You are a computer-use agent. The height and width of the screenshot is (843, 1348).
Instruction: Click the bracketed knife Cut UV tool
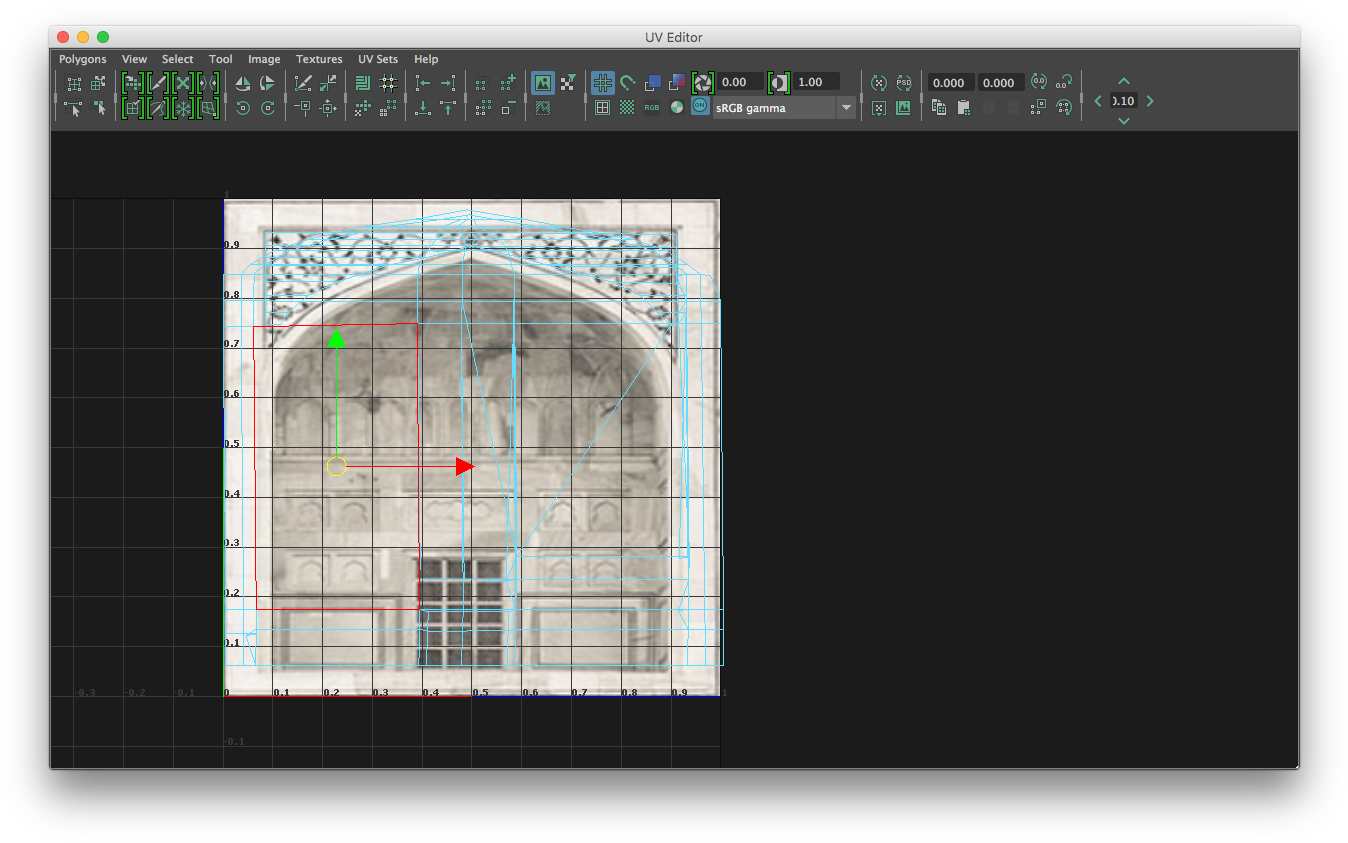pyautogui.click(x=158, y=84)
